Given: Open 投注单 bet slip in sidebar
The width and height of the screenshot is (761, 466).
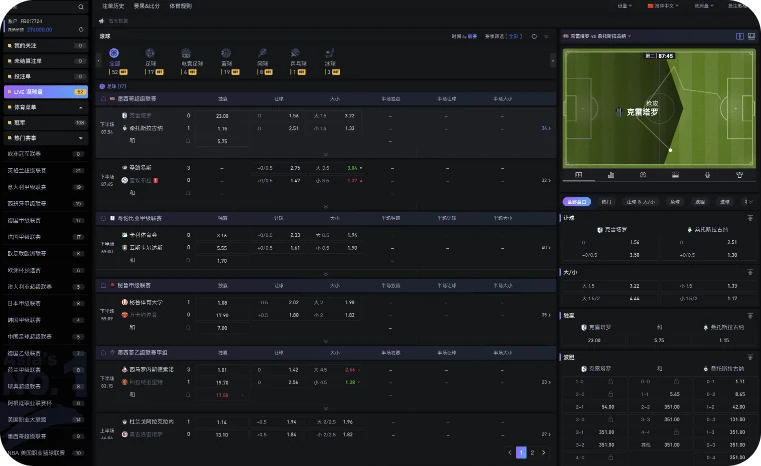Looking at the screenshot, I should (x=46, y=76).
